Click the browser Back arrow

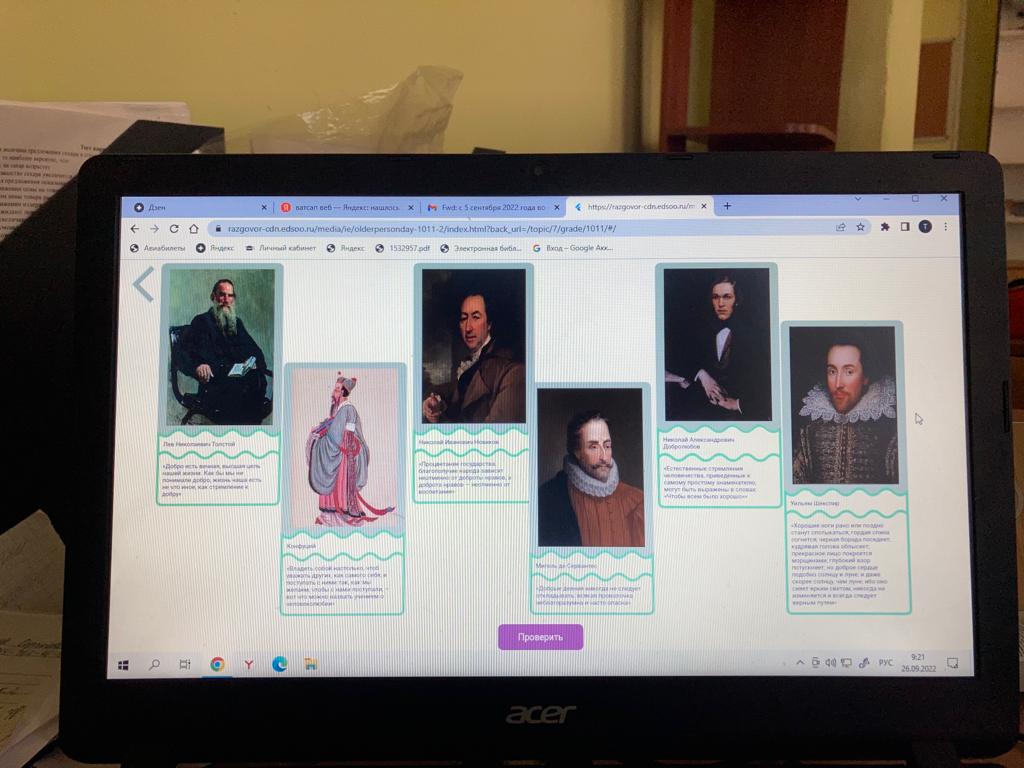(135, 229)
